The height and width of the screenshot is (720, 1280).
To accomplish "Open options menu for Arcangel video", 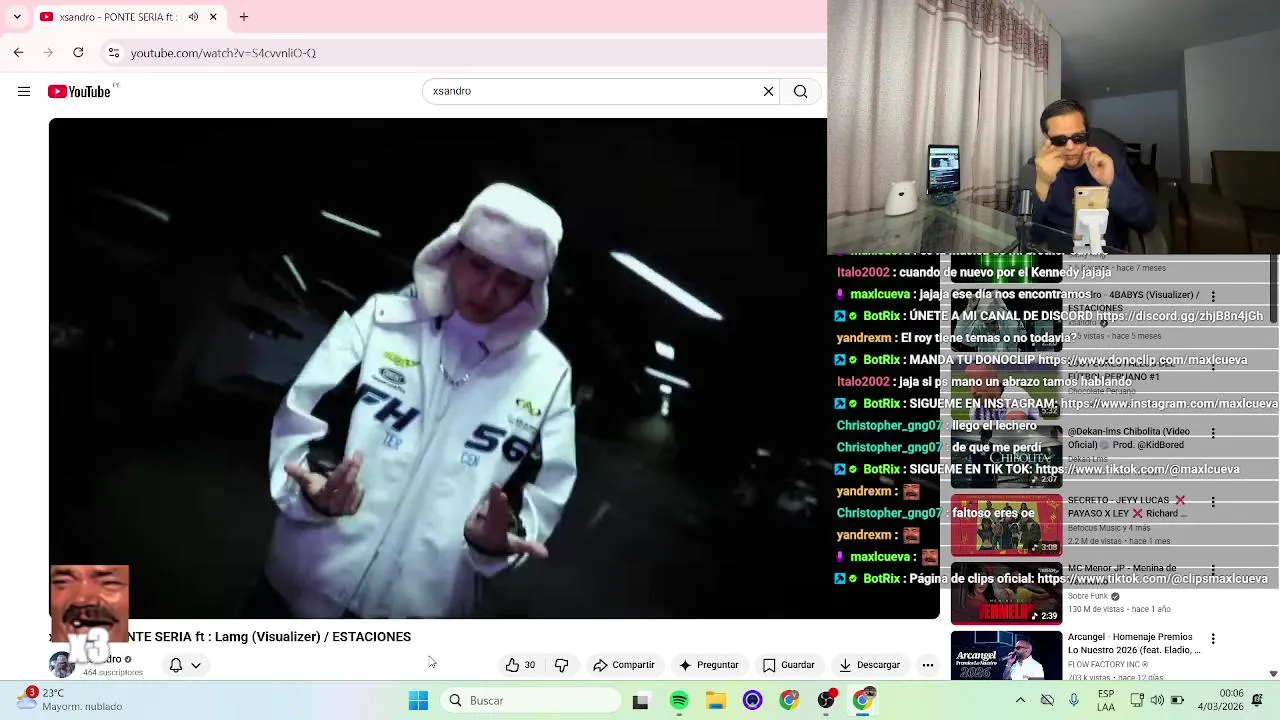I will click(x=1213, y=639).
